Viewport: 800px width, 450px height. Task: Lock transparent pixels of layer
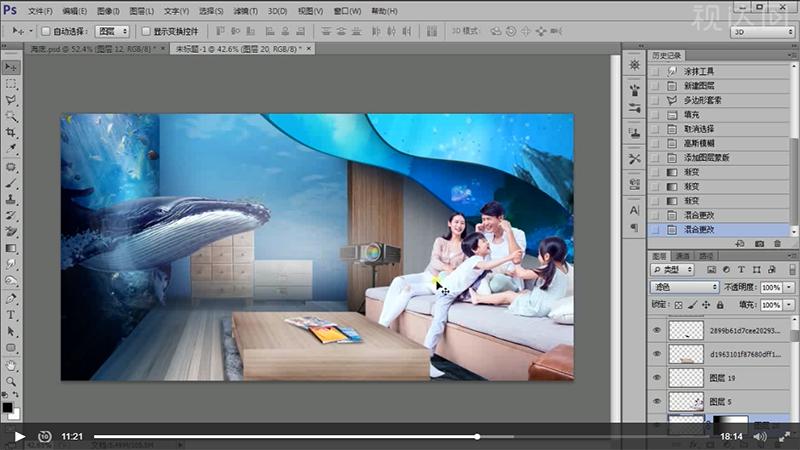pyautogui.click(x=678, y=305)
